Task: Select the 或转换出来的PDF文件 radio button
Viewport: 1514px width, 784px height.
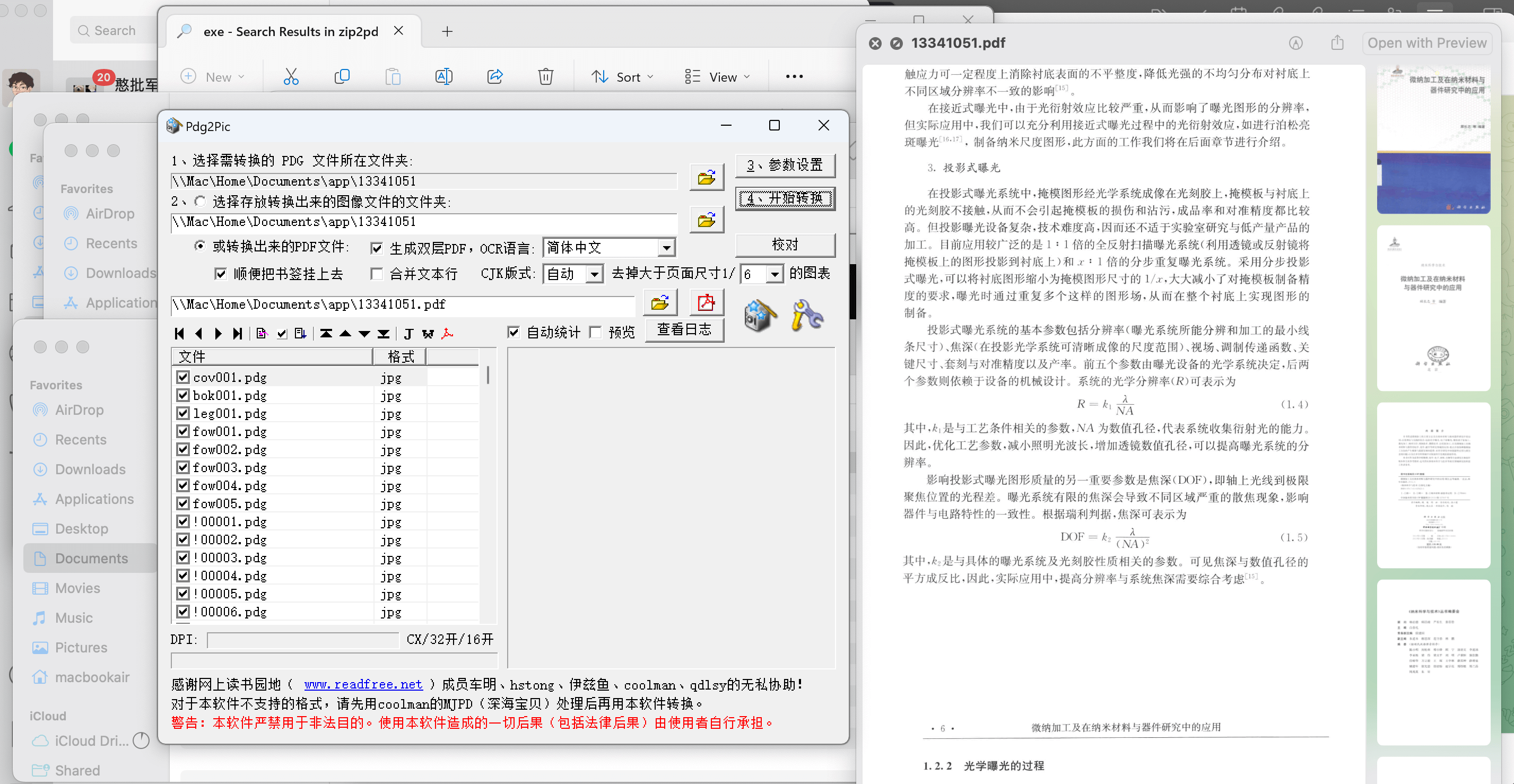Action: pos(200,247)
